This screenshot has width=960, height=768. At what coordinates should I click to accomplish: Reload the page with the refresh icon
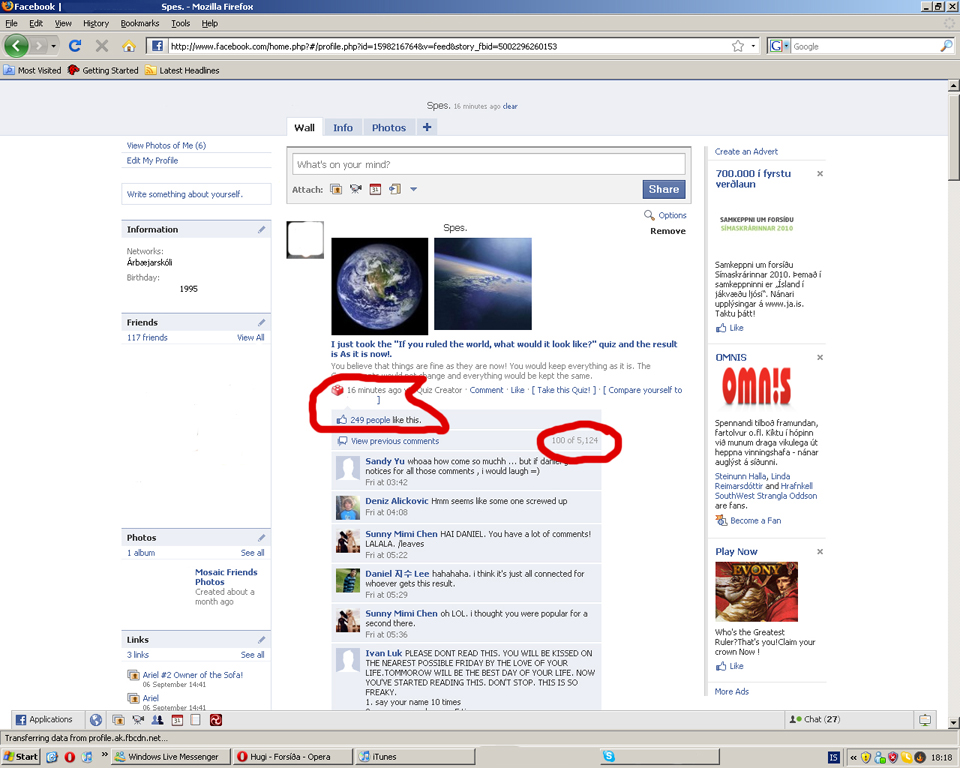click(x=75, y=46)
